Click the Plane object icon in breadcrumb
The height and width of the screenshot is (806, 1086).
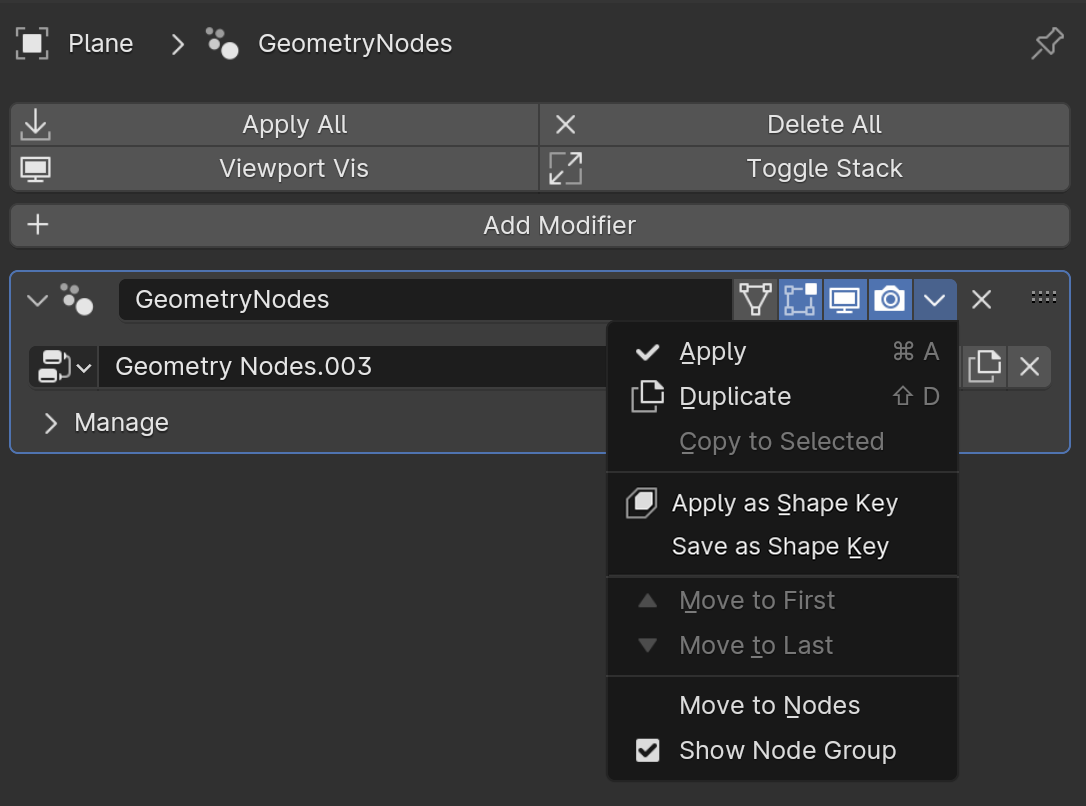click(32, 44)
